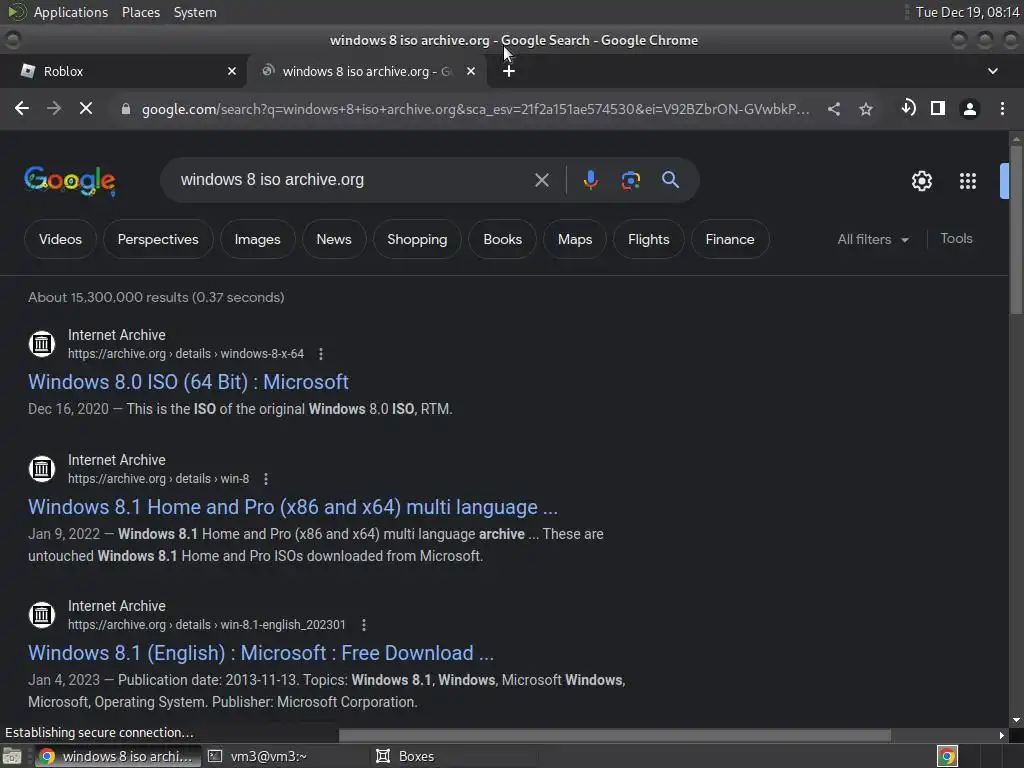Close the windows 8 iso search tab
Image resolution: width=1024 pixels, height=768 pixels.
click(x=471, y=71)
